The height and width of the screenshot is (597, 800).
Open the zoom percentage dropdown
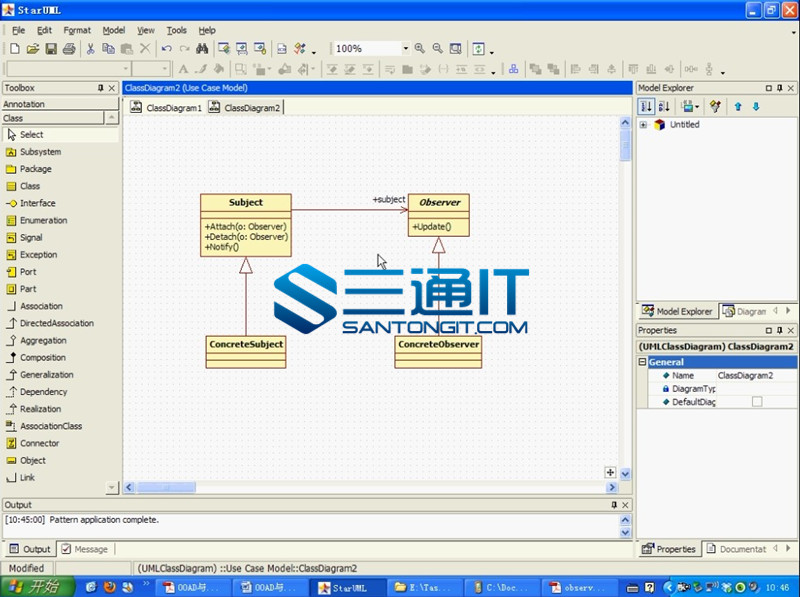pos(405,49)
